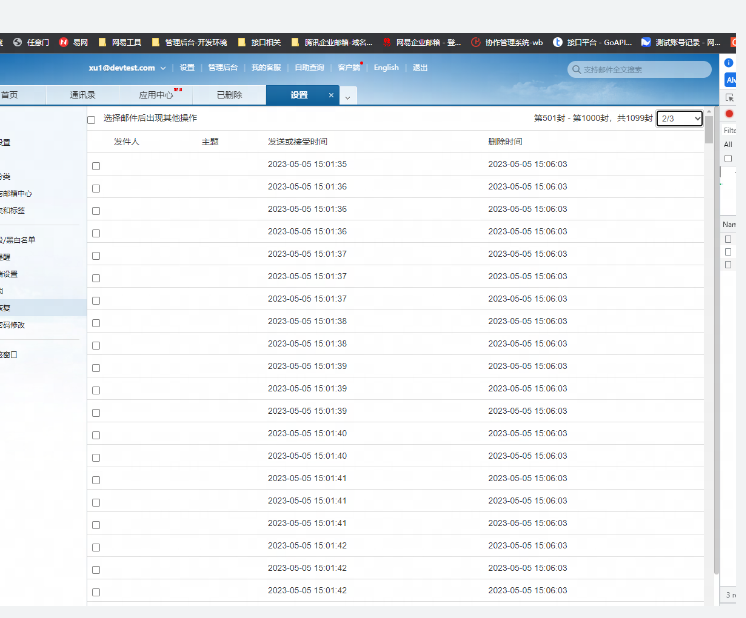The image size is (746, 618).
Task: Click the 退出 logout link
Action: (420, 68)
